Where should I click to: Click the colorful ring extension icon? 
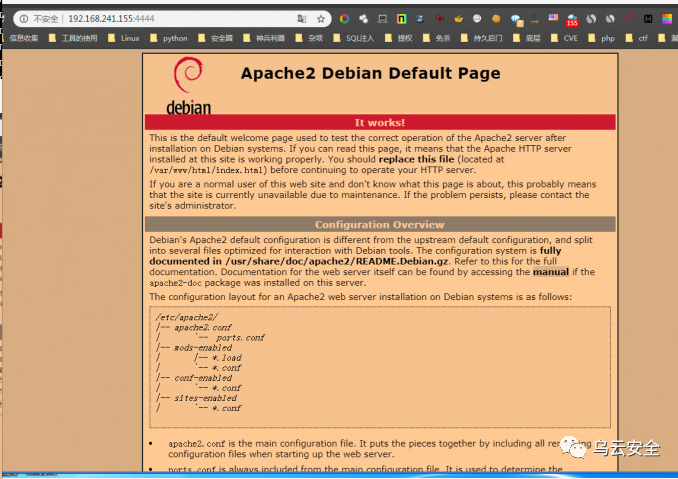345,19
